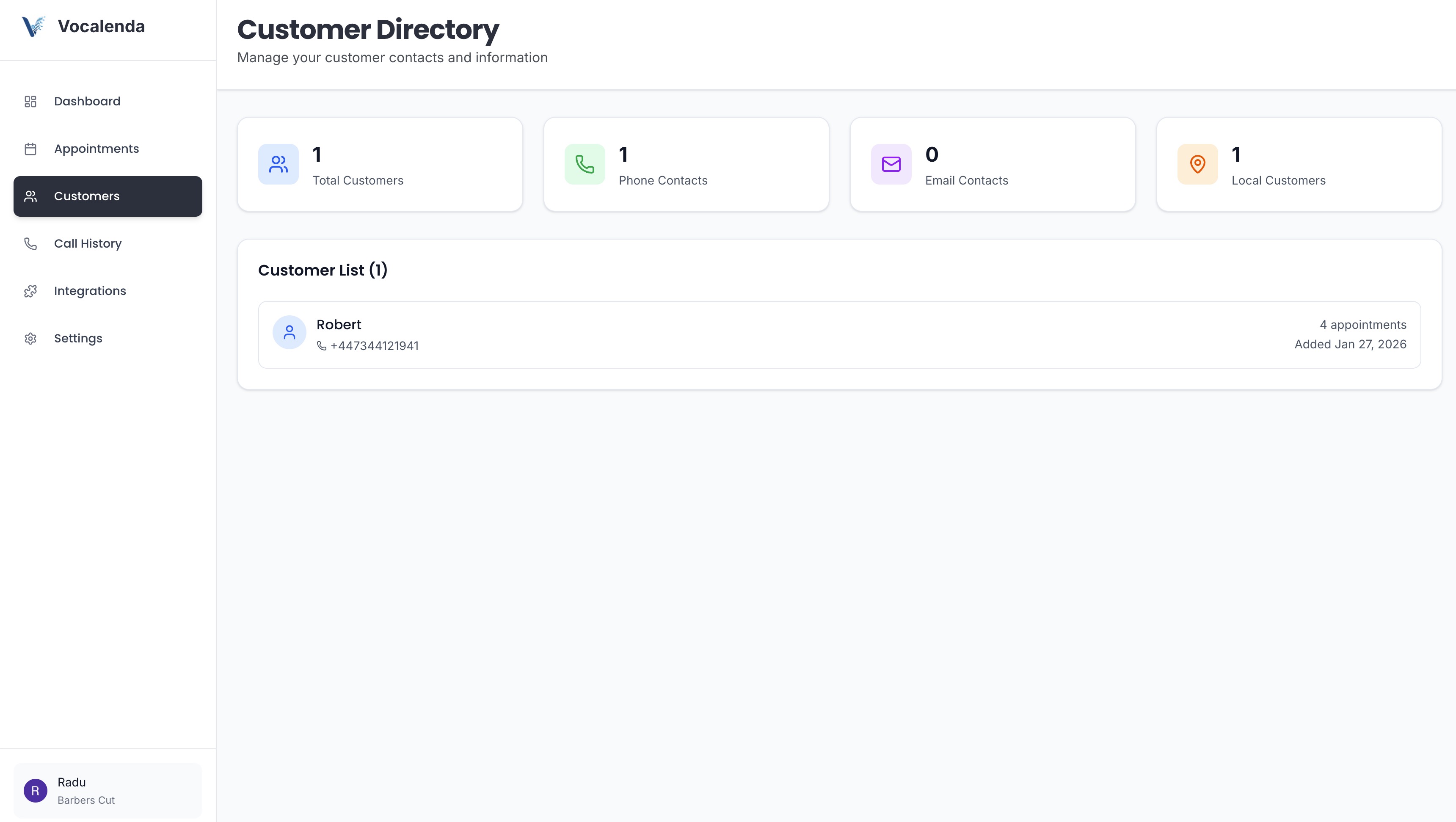
Task: Click the Vocalenda logo icon
Action: pyautogui.click(x=33, y=27)
